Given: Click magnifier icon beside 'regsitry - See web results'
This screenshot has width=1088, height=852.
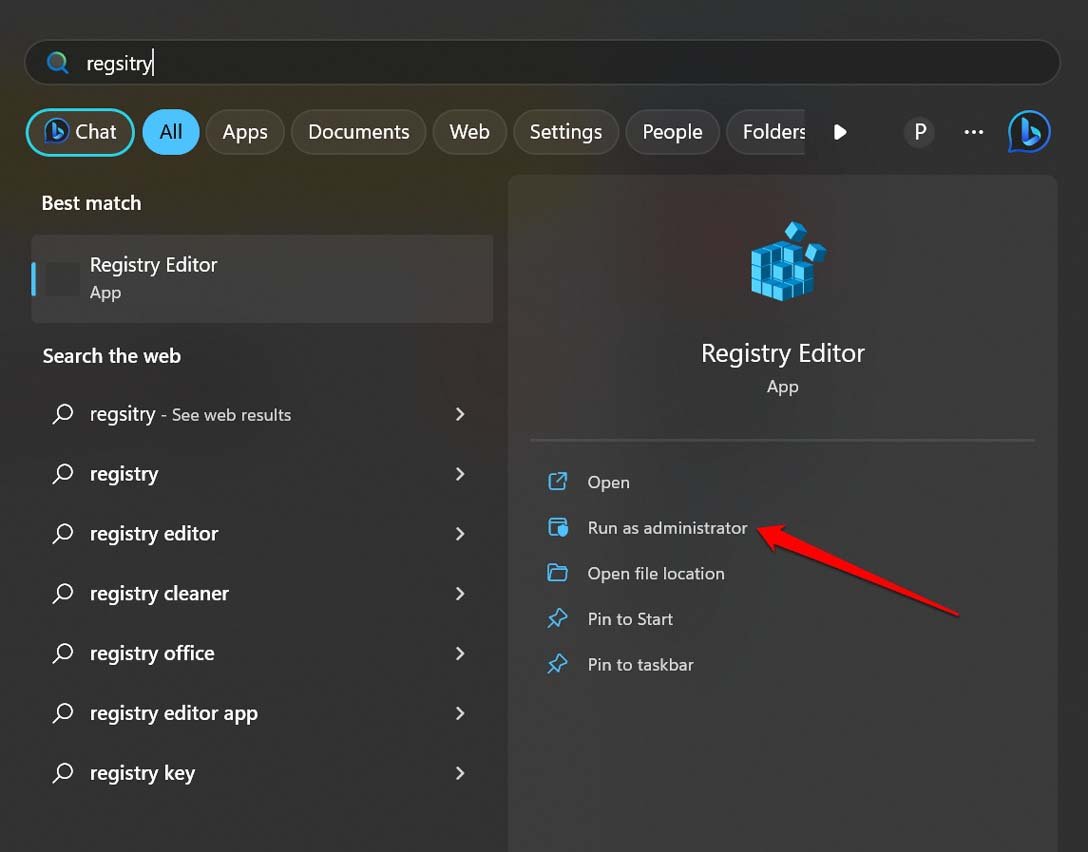Looking at the screenshot, I should coord(63,414).
